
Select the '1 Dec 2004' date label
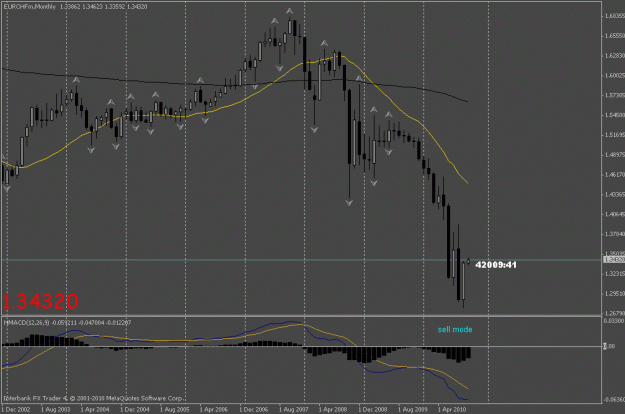tap(135, 409)
